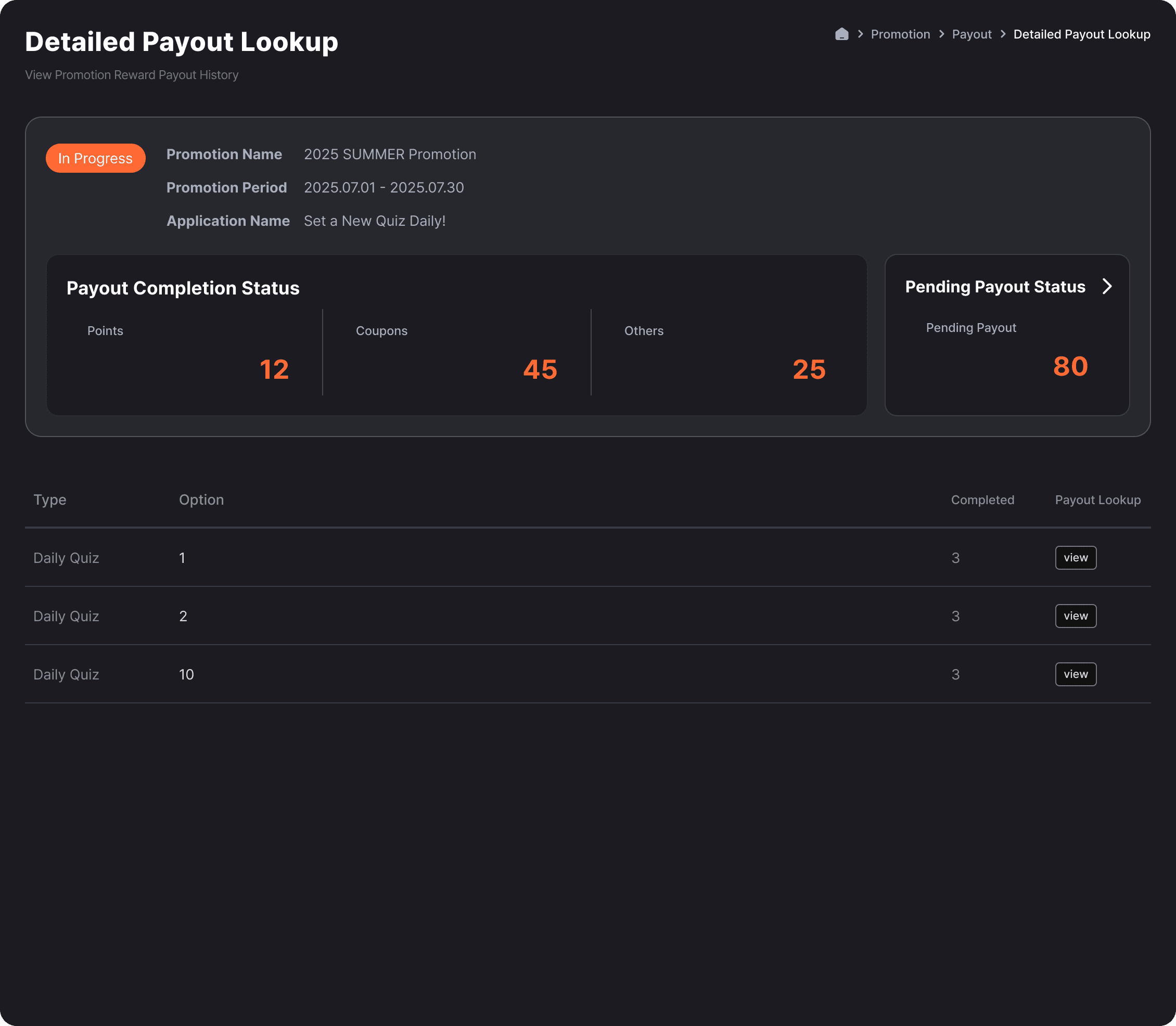
Task: Click the Option column header
Action: pos(201,500)
